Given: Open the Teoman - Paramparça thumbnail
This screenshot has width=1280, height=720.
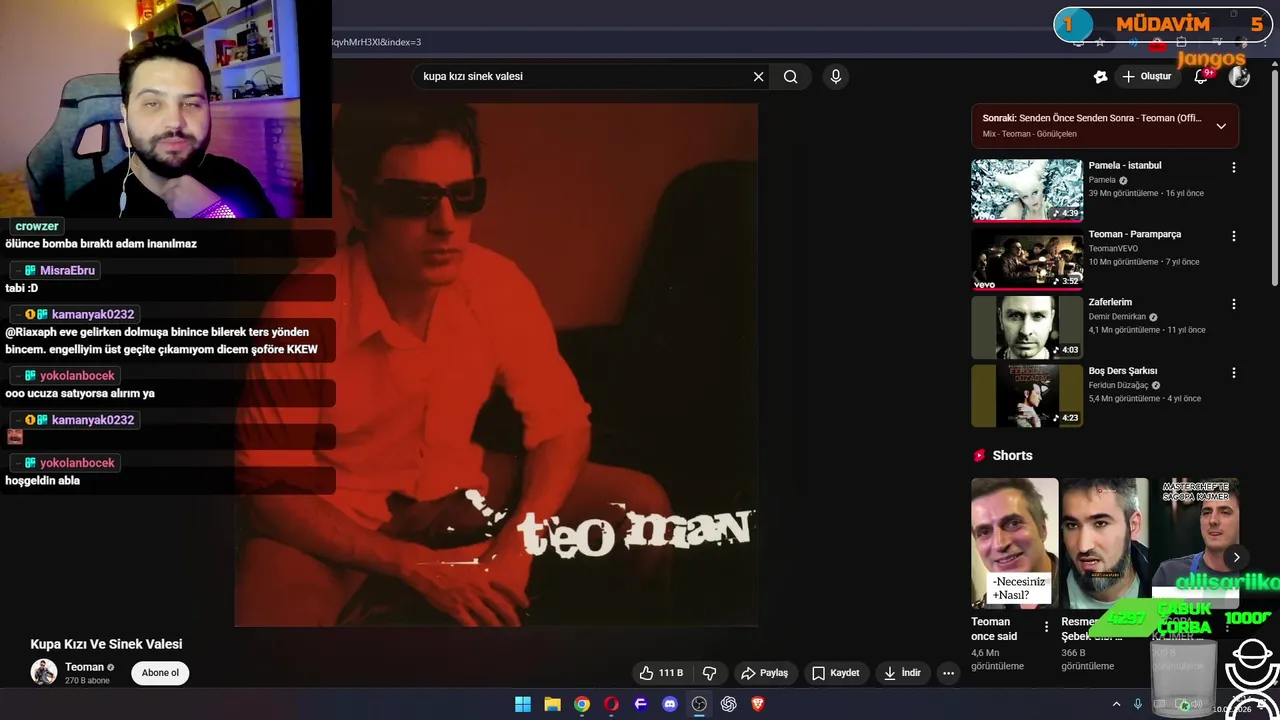Looking at the screenshot, I should (1027, 259).
